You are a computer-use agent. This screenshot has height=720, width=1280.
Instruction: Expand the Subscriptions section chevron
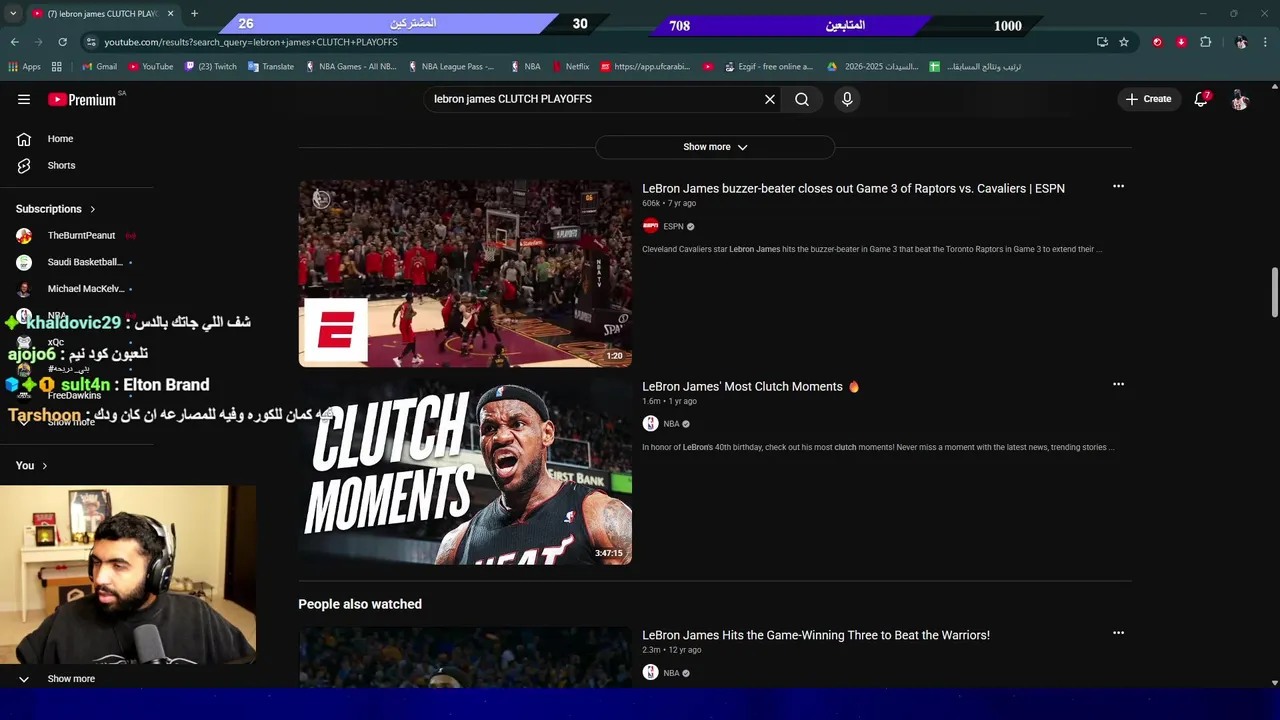tap(92, 209)
